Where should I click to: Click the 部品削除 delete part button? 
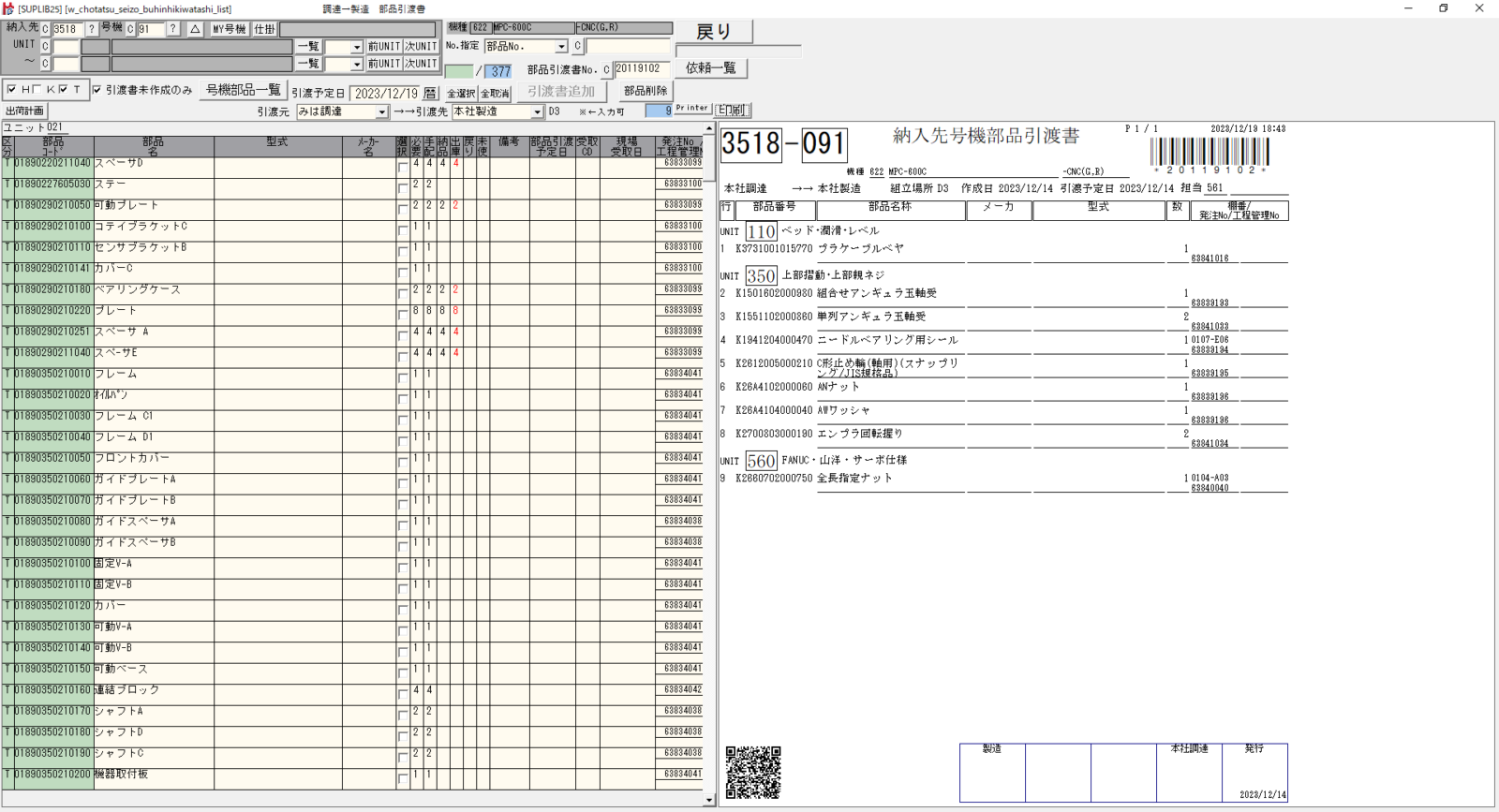coord(646,91)
